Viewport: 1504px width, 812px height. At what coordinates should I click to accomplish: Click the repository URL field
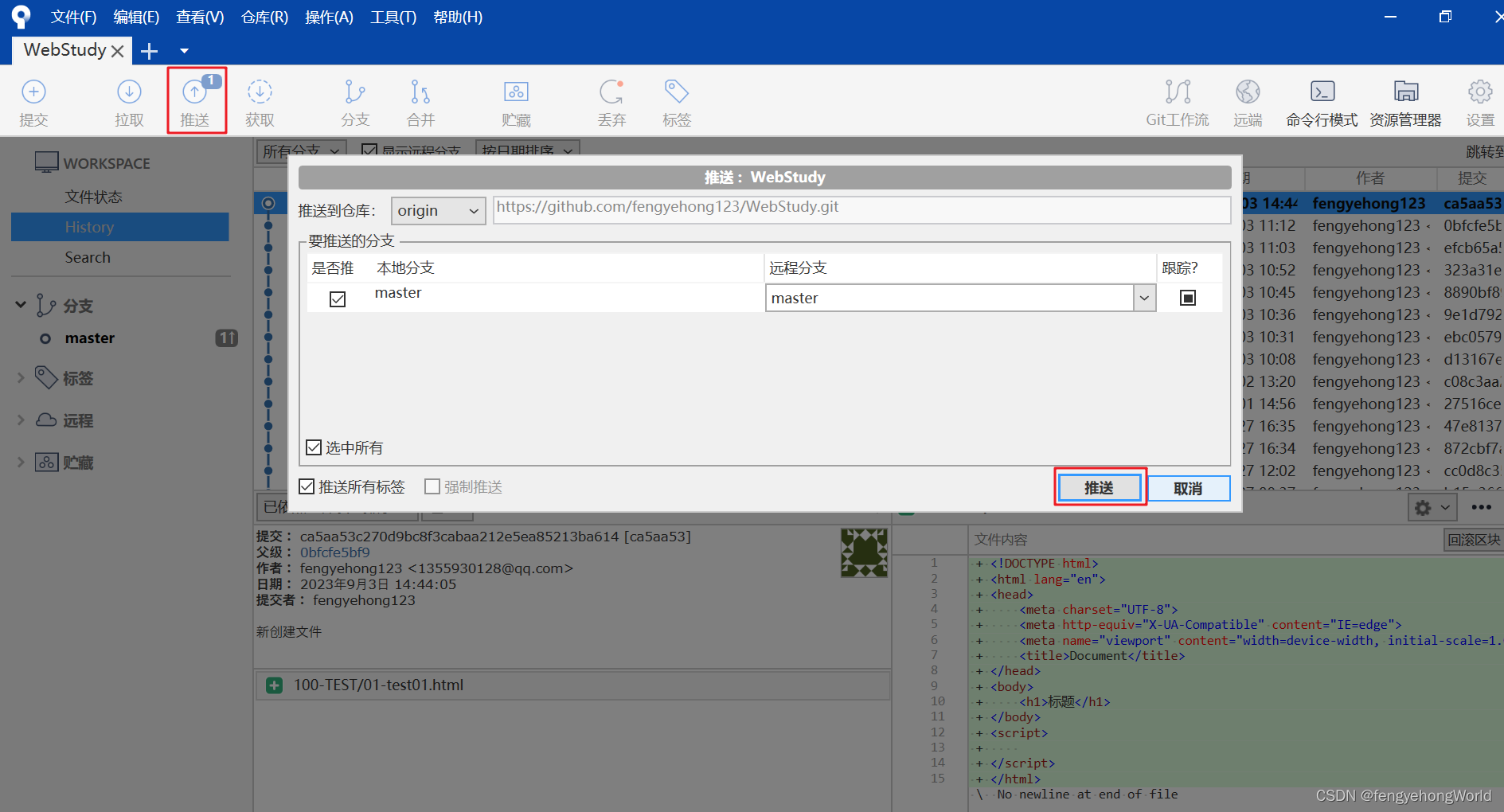[861, 209]
